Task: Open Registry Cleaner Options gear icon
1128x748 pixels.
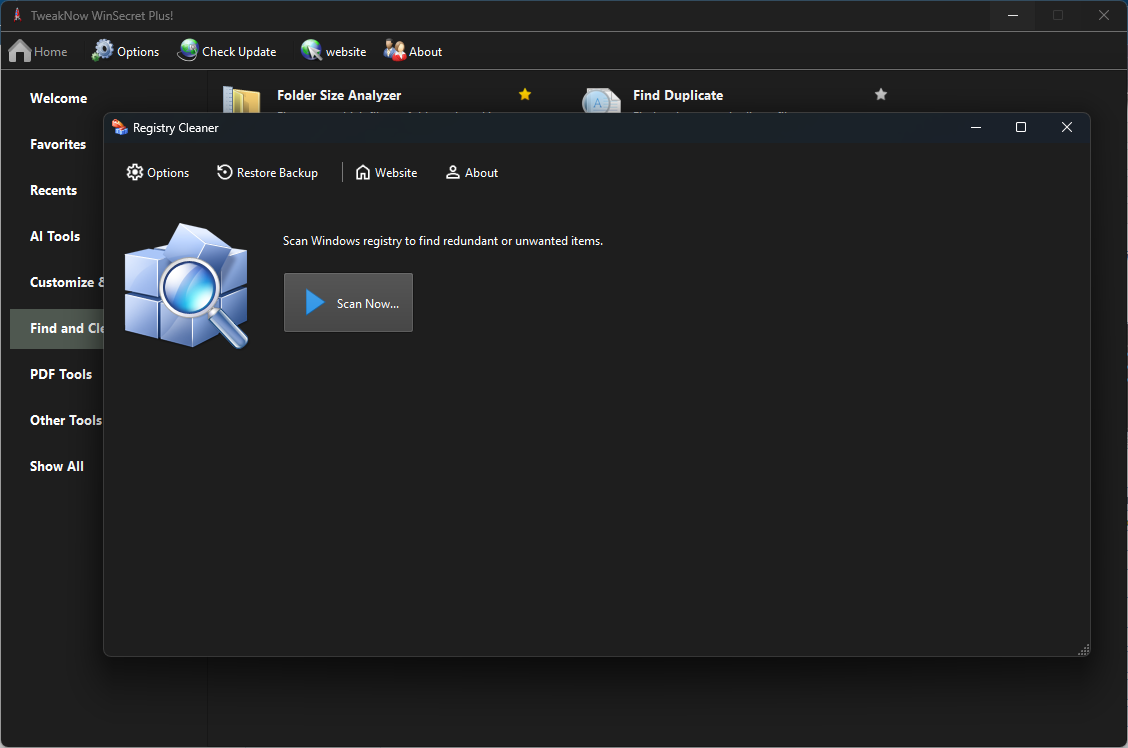Action: point(135,173)
